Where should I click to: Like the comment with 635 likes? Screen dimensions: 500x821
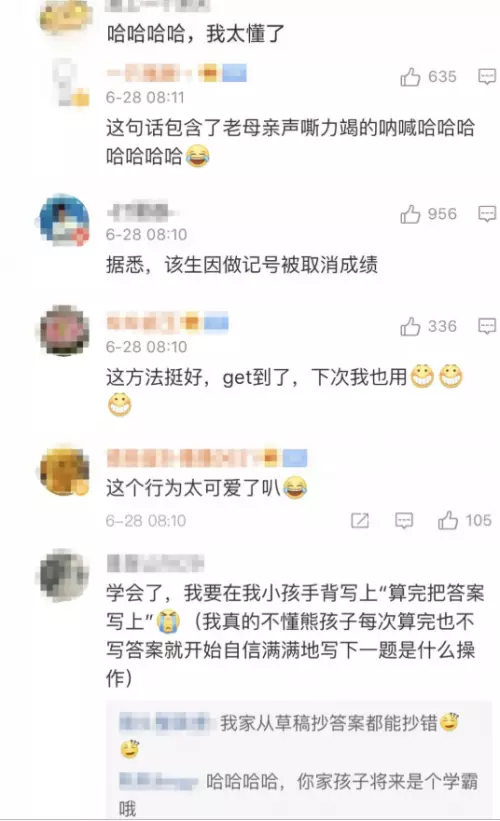pos(410,77)
